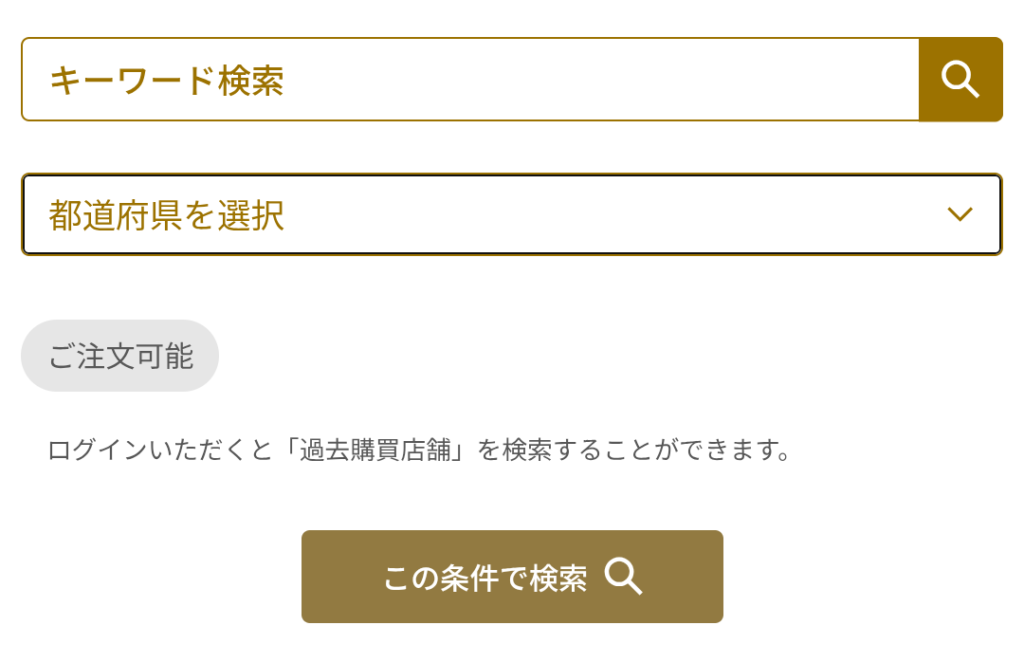The image size is (1024, 662).
Task: Click inside the empty keyword search box
Action: [x=600, y=80]
